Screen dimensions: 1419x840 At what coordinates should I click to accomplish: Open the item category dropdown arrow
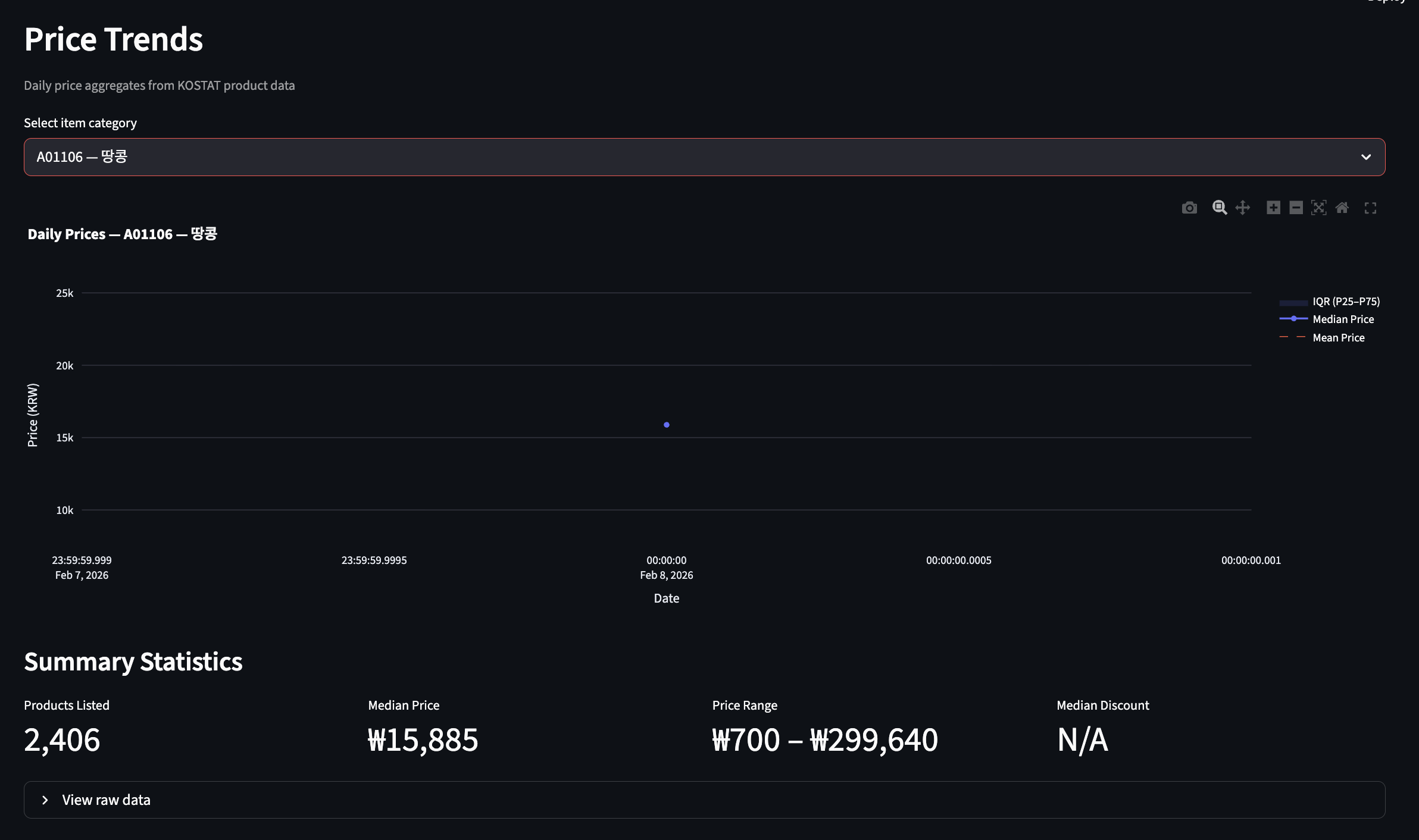pos(1366,157)
